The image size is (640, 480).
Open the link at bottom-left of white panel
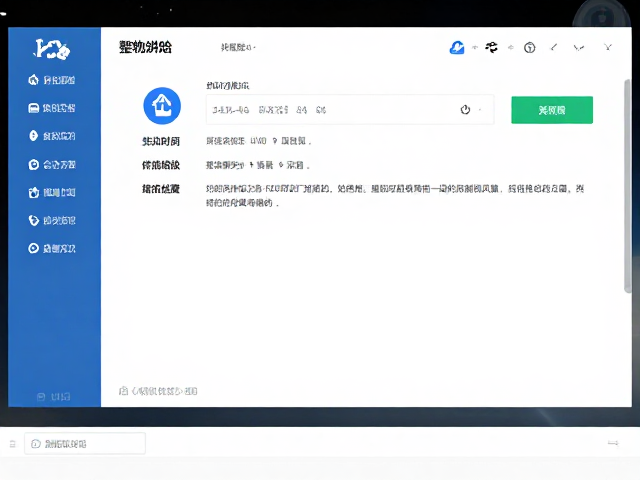pos(158,391)
